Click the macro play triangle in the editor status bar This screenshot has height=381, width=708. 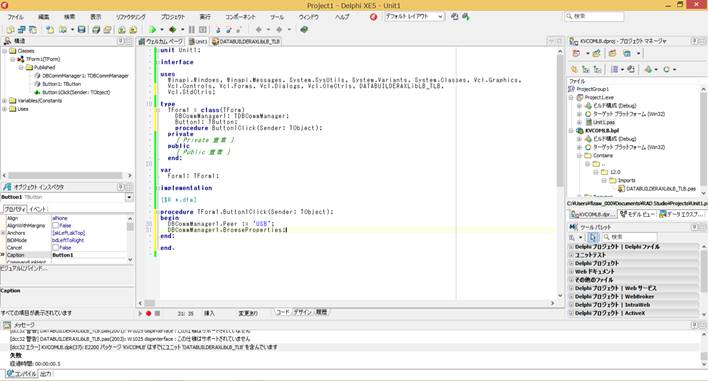click(140, 313)
